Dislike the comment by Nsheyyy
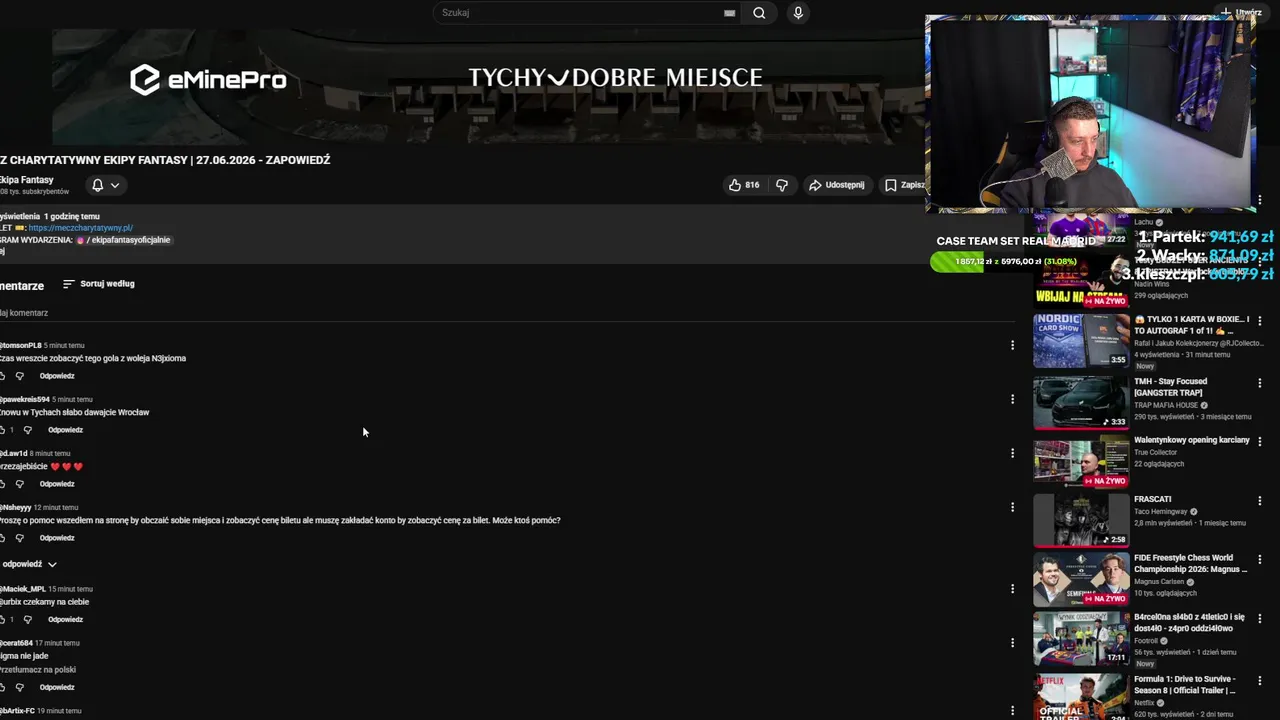 (19, 538)
